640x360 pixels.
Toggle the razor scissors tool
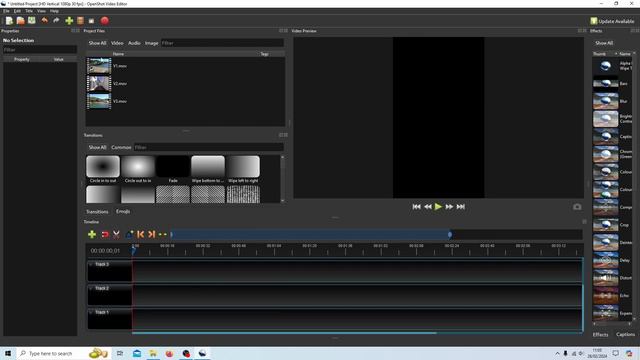116,234
